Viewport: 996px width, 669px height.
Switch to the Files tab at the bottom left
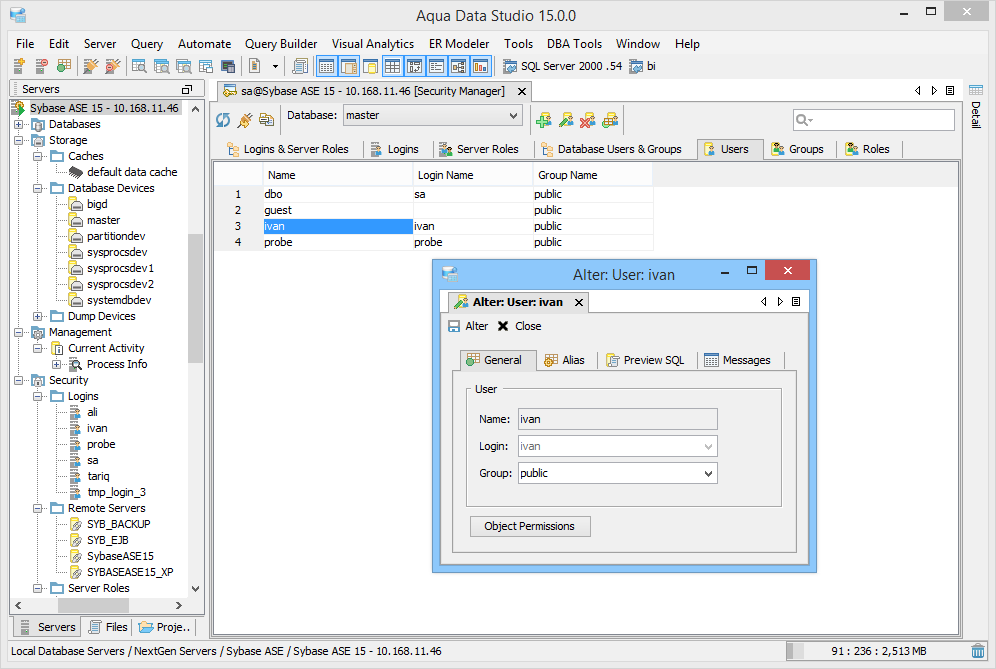point(108,627)
